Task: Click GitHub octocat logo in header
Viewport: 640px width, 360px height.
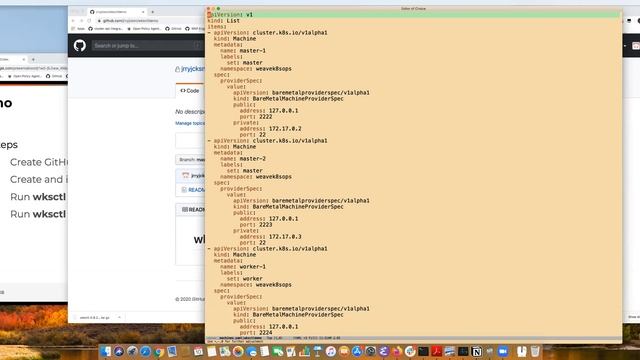Action: click(x=80, y=45)
